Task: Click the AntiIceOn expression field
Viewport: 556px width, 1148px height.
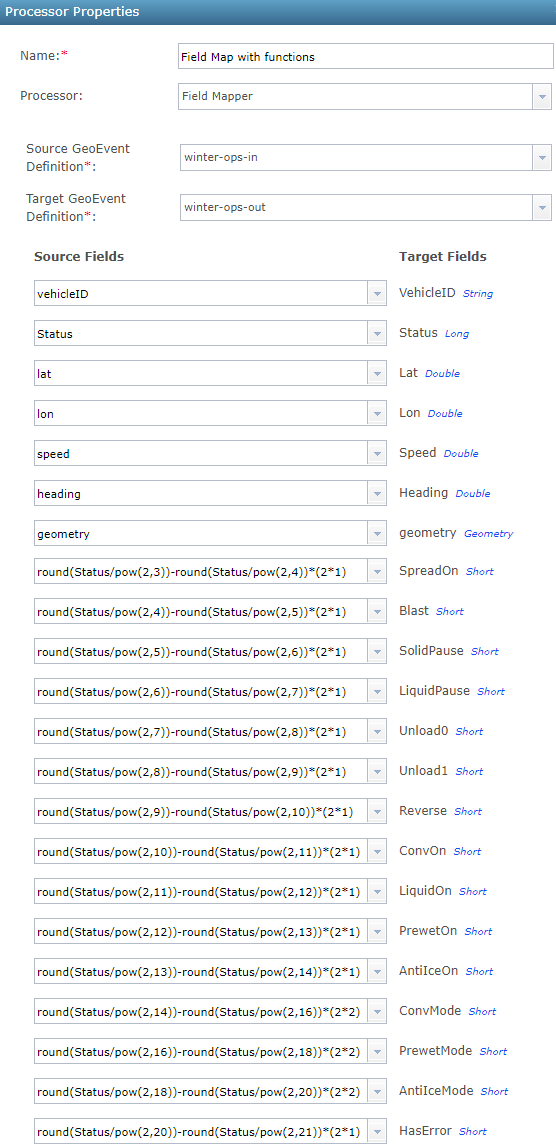Action: pos(201,972)
